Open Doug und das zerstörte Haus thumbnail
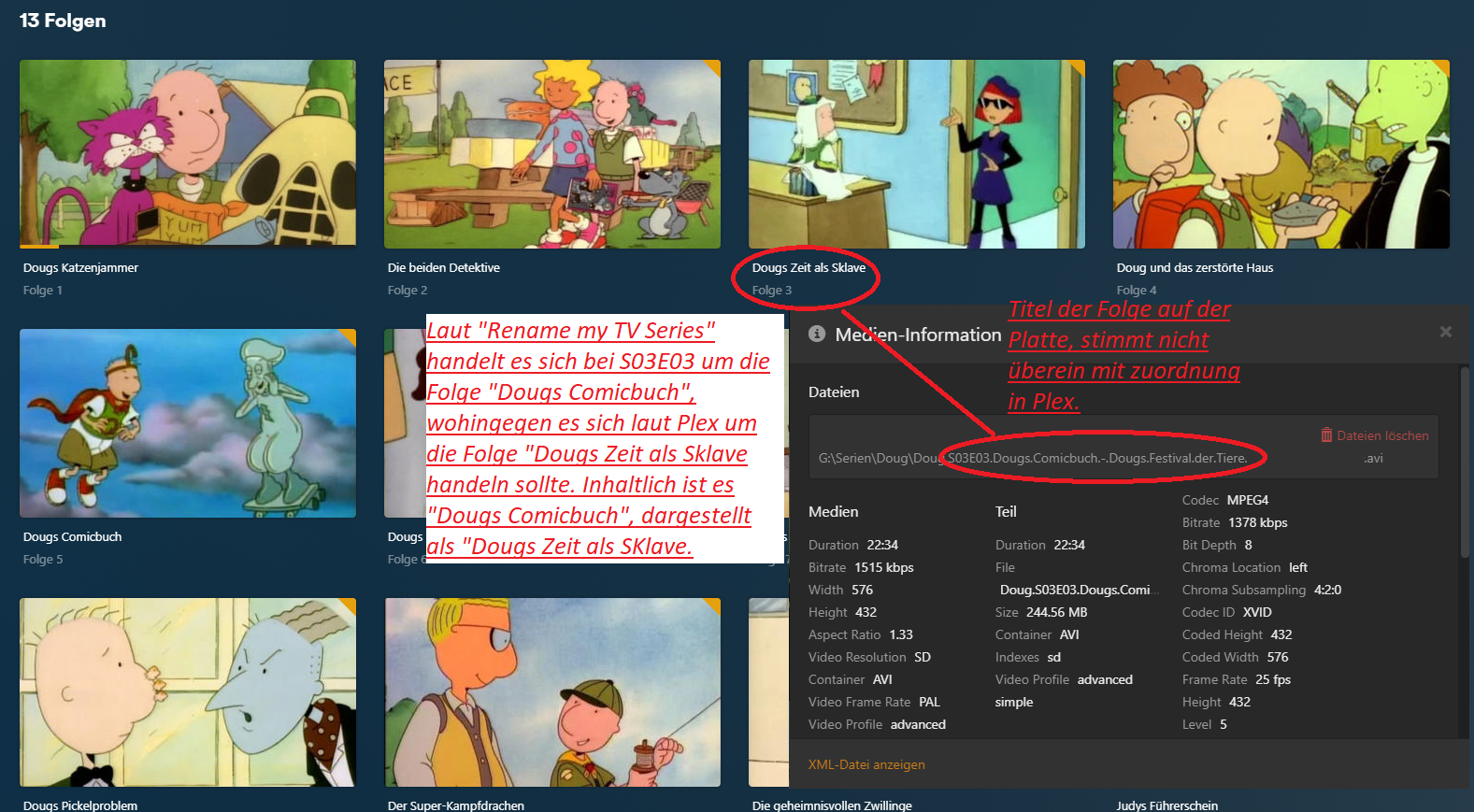 [1281, 154]
